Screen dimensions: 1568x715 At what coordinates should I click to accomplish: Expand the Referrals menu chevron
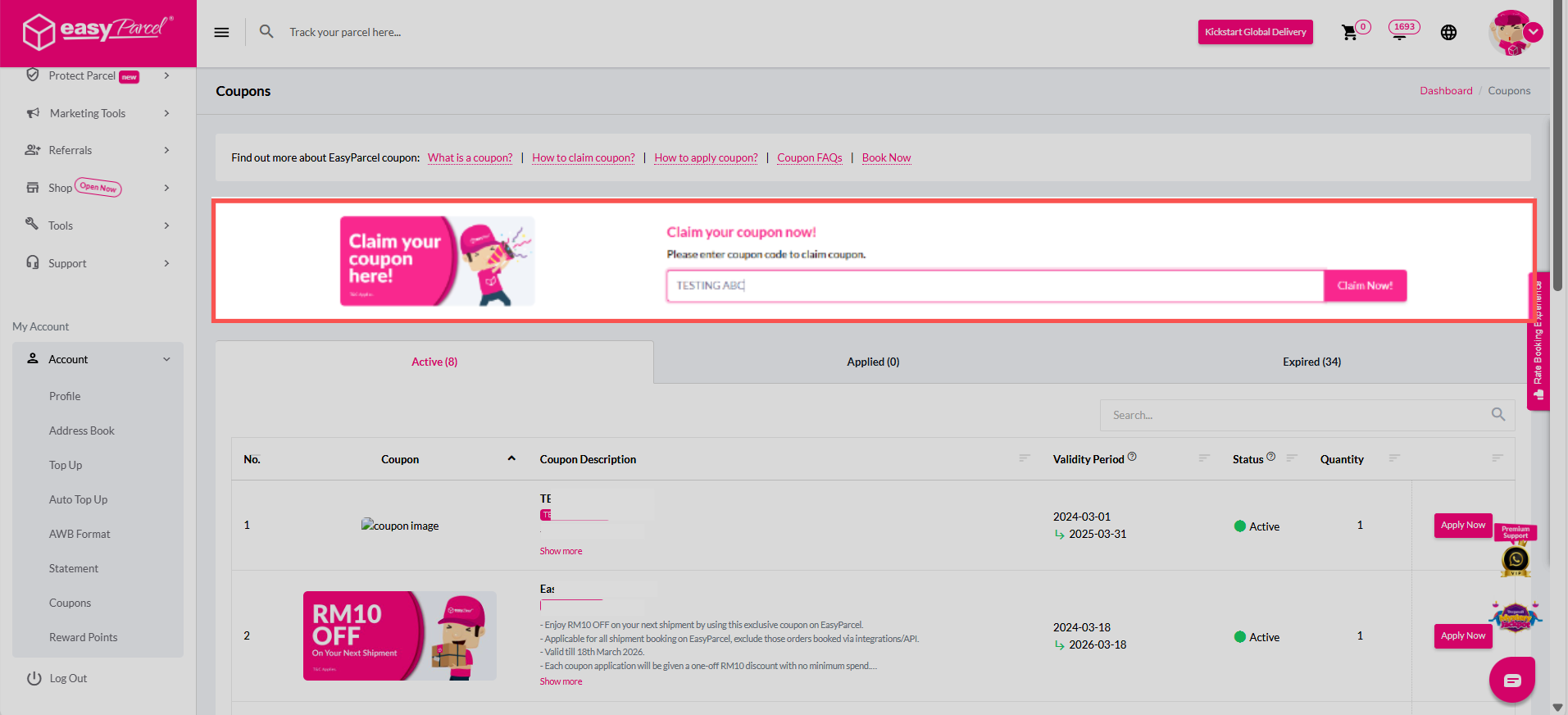point(166,150)
